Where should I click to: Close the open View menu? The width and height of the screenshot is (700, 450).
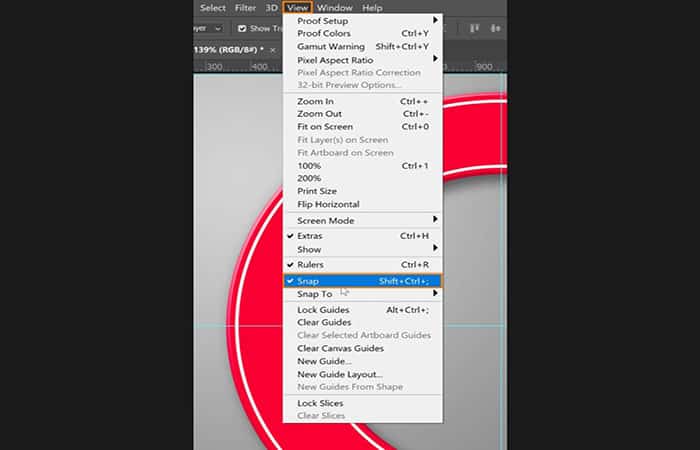point(297,8)
